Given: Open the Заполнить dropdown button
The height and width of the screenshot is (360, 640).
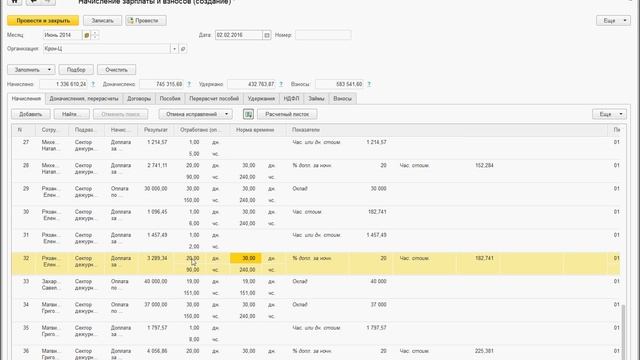Looking at the screenshot, I should coord(31,70).
